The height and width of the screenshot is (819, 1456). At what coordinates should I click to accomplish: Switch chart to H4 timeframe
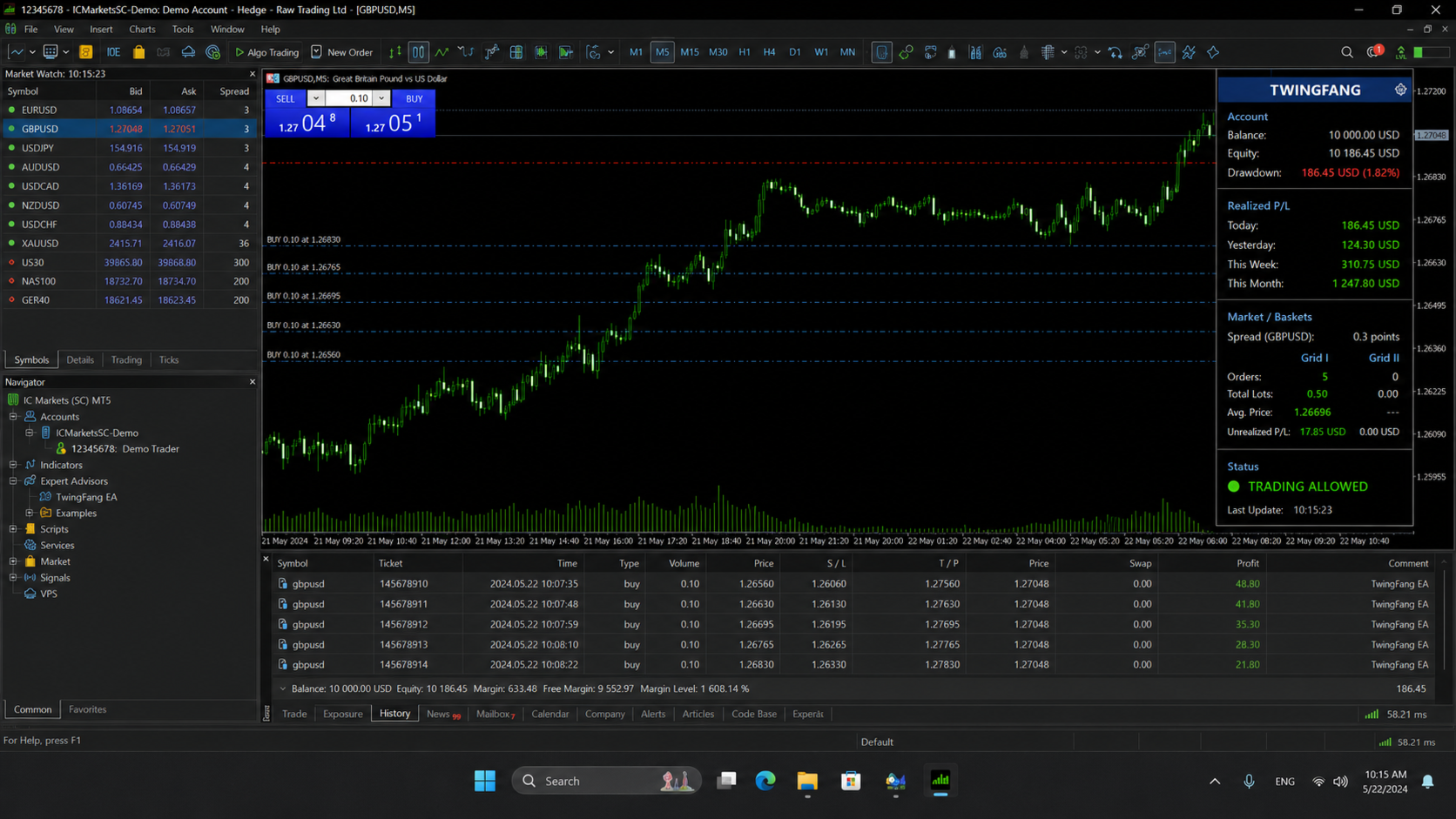tap(769, 52)
